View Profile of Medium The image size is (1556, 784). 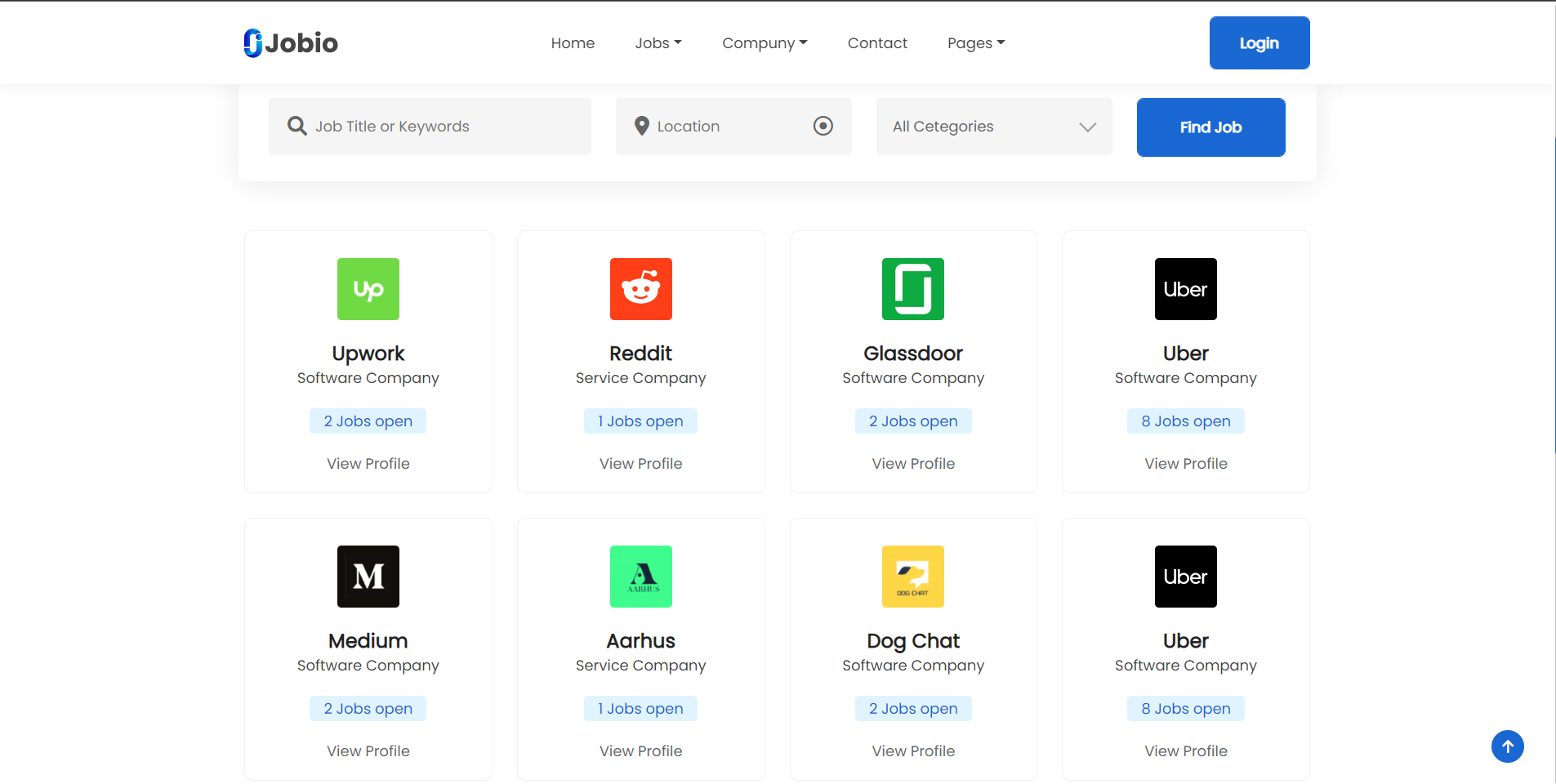(368, 751)
